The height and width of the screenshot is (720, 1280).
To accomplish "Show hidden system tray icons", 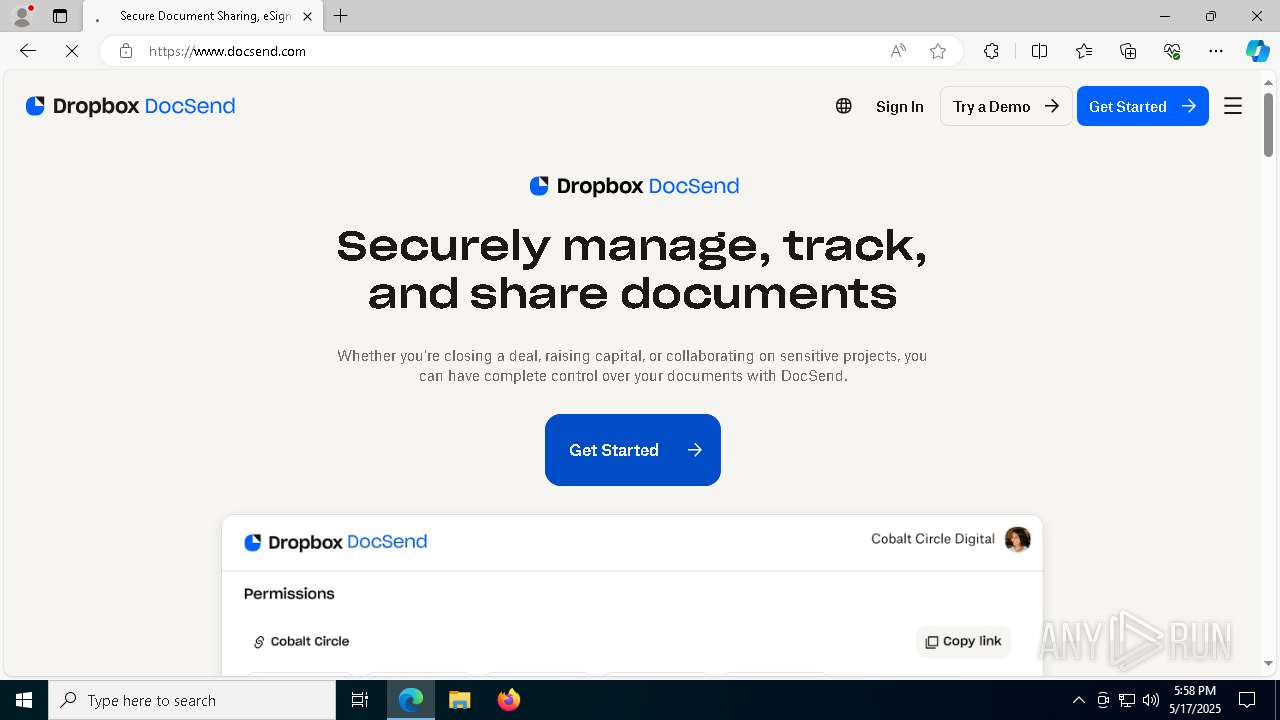I will click(x=1078, y=700).
